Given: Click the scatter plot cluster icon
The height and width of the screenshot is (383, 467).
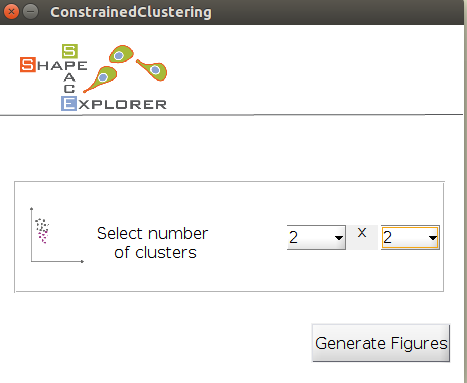Looking at the screenshot, I should coord(57,235).
